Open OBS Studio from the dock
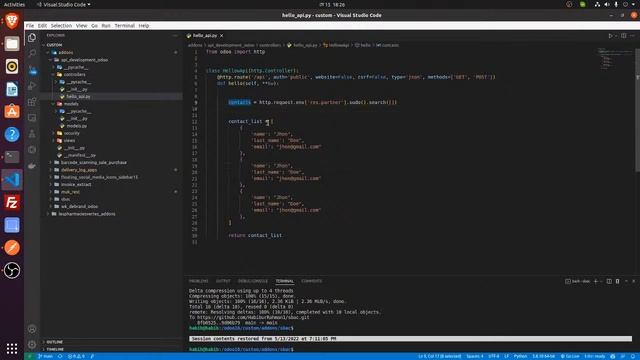The width and height of the screenshot is (640, 360). [12, 270]
